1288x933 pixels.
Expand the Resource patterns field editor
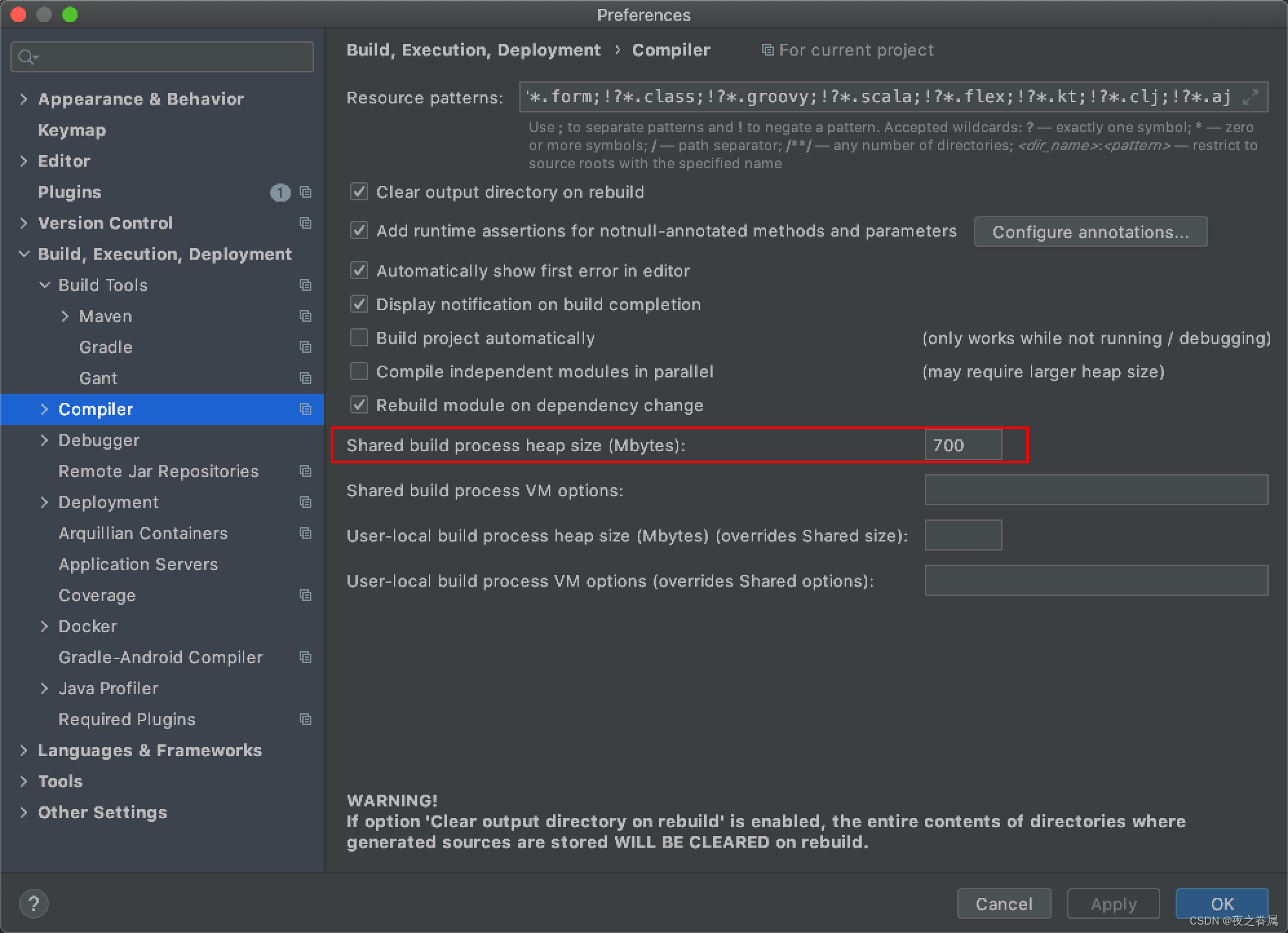point(1251,97)
